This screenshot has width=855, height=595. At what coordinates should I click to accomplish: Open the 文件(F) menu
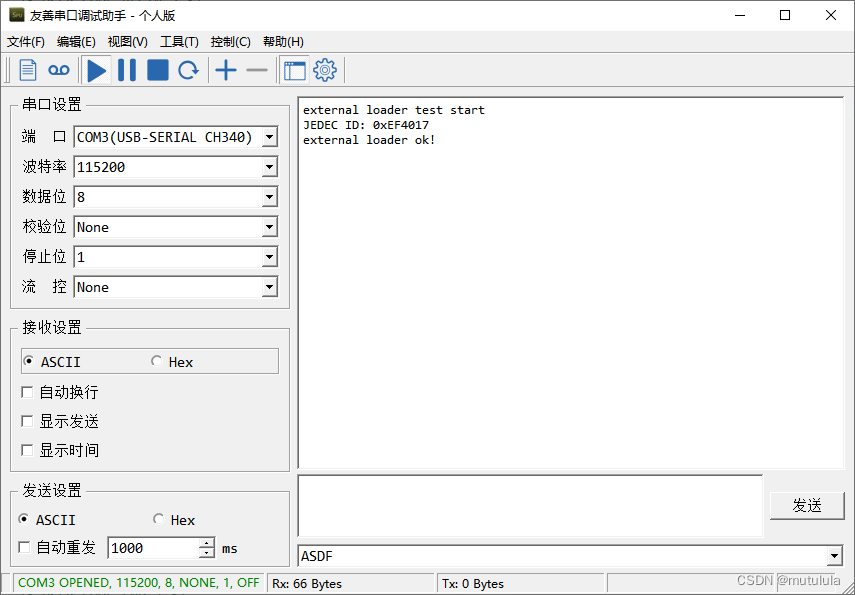tap(25, 41)
